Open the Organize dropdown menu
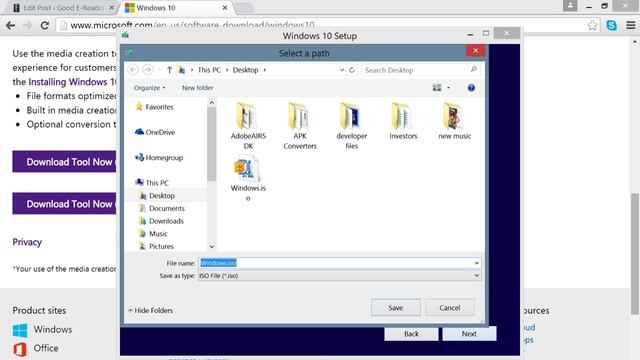The image size is (640, 360). click(149, 88)
